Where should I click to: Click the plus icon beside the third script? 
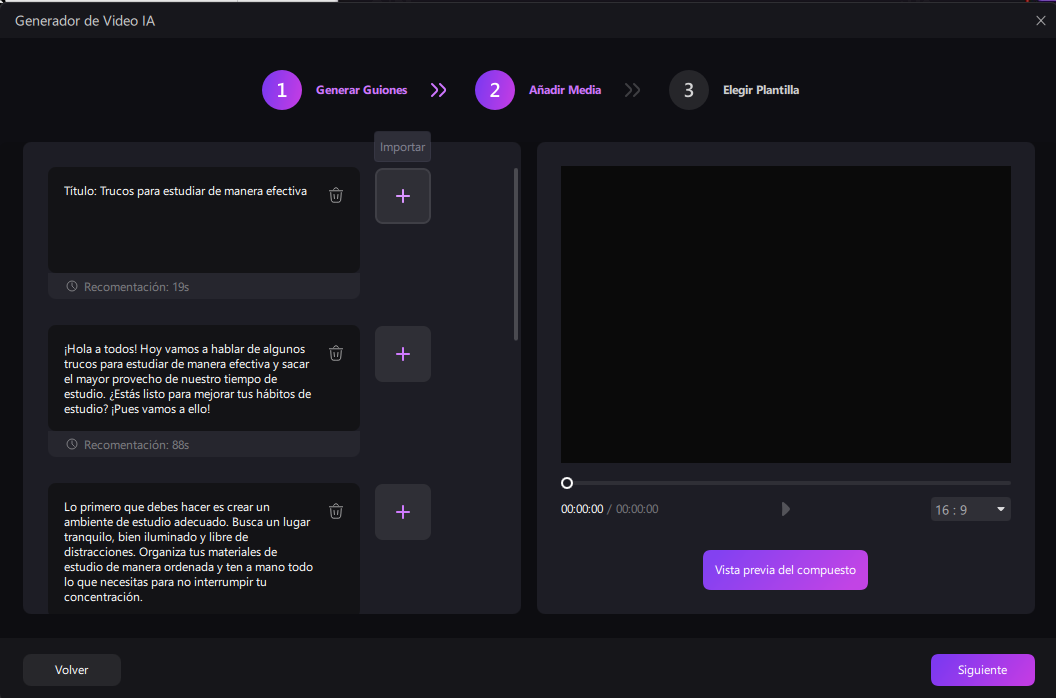[402, 511]
